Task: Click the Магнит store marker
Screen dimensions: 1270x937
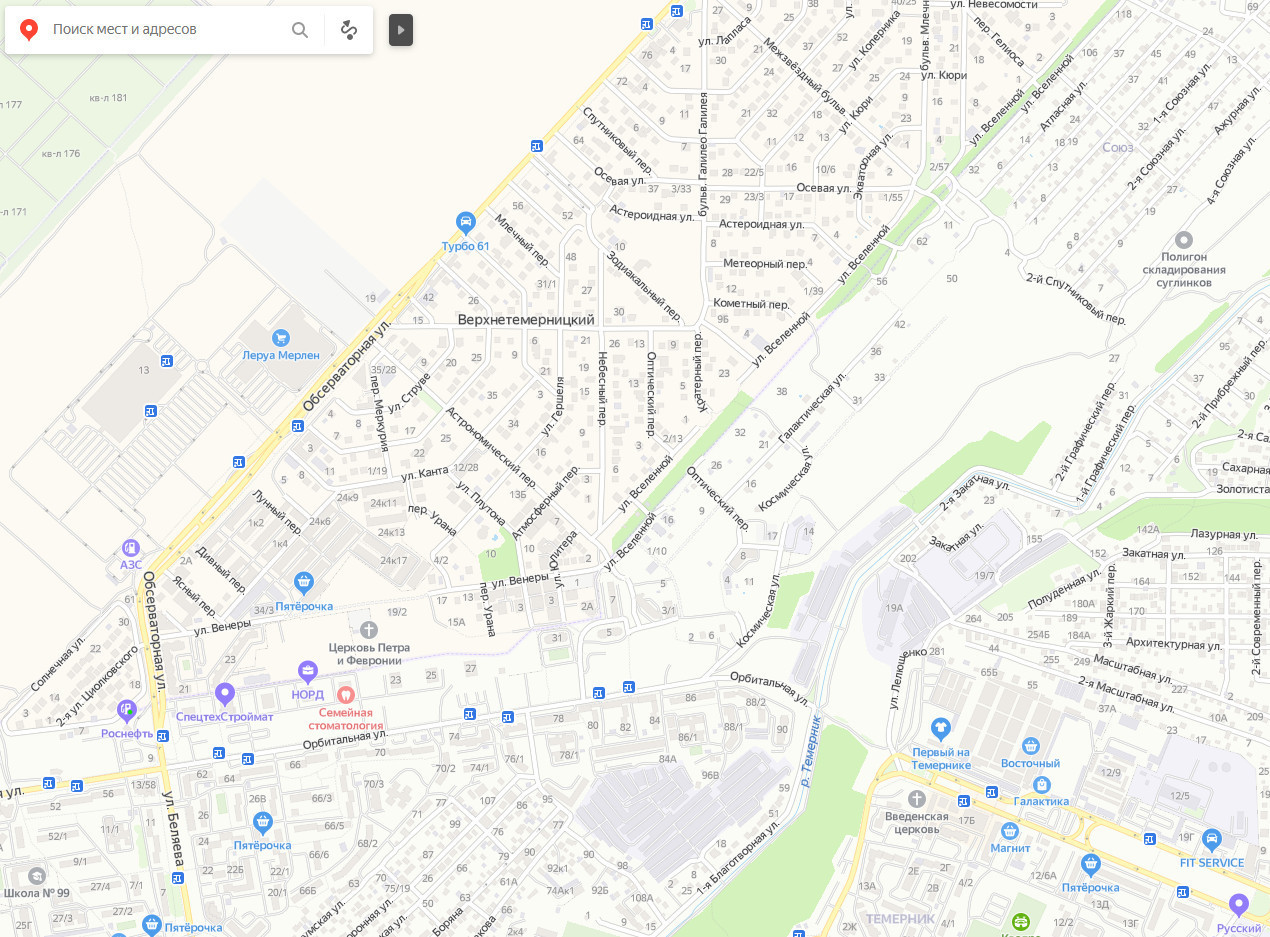Action: click(1010, 831)
